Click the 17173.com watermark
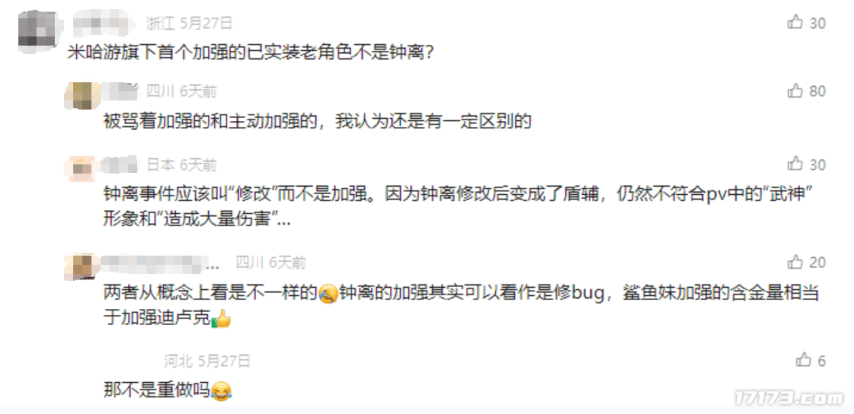 coord(789,399)
